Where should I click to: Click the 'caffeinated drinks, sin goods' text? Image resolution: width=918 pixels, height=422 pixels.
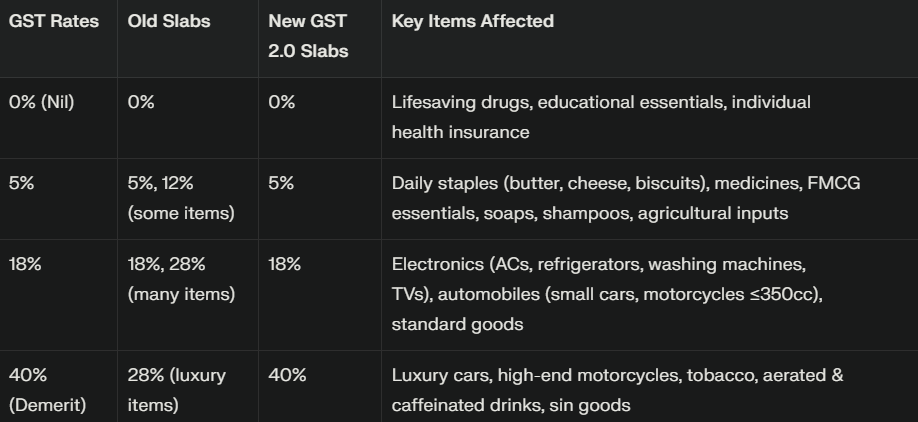tap(511, 405)
